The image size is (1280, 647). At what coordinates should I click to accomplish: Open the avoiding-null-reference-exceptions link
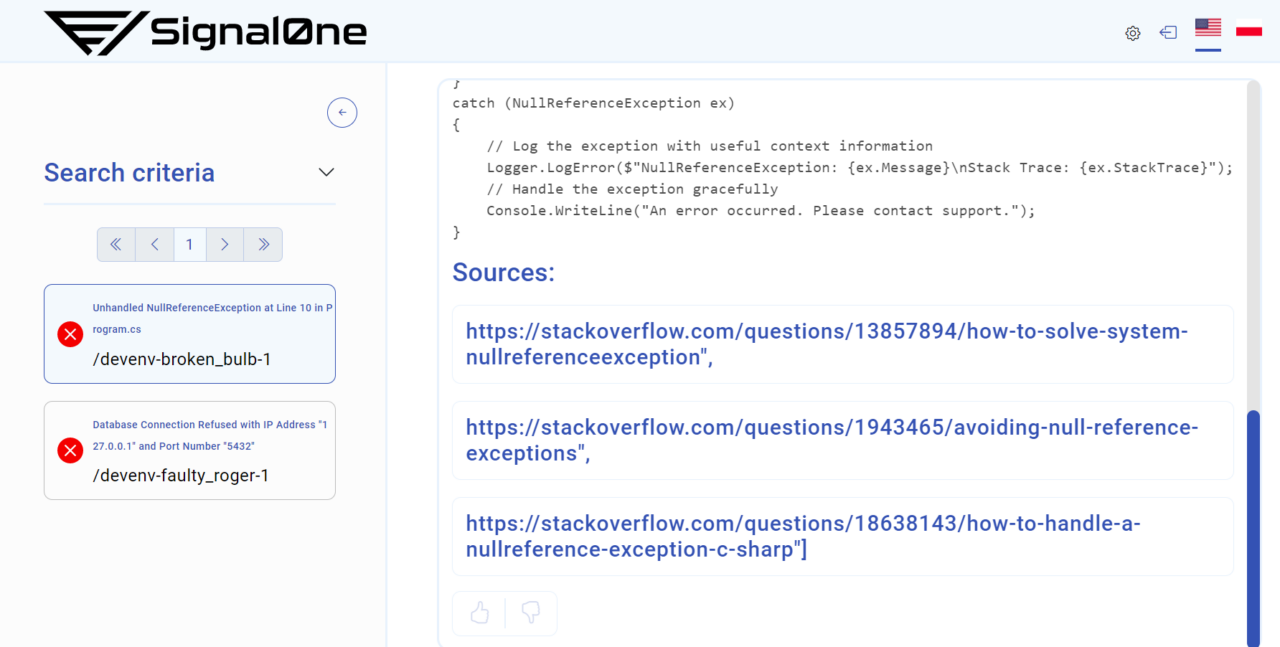tap(831, 440)
